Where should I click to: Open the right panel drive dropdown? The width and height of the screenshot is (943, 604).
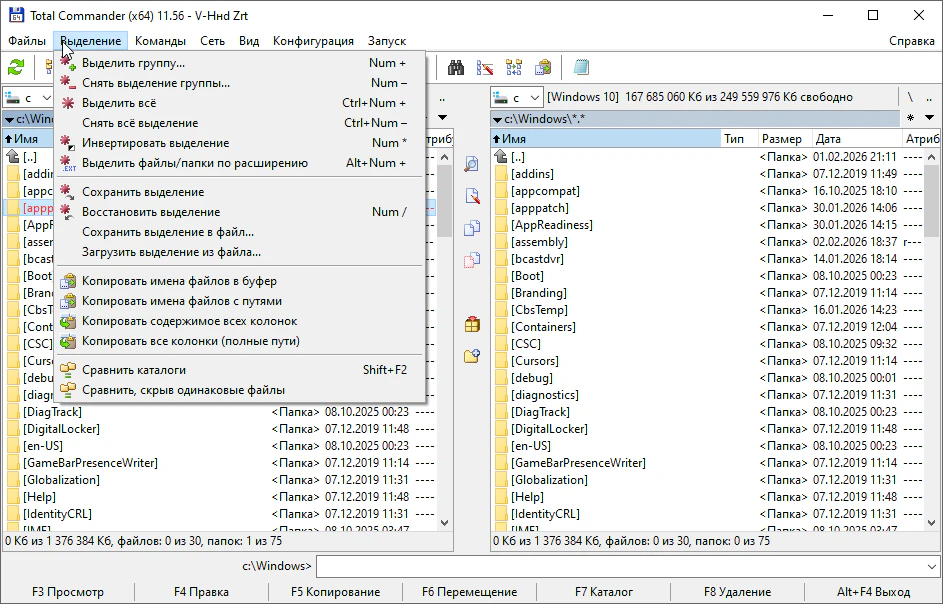pyautogui.click(x=515, y=97)
